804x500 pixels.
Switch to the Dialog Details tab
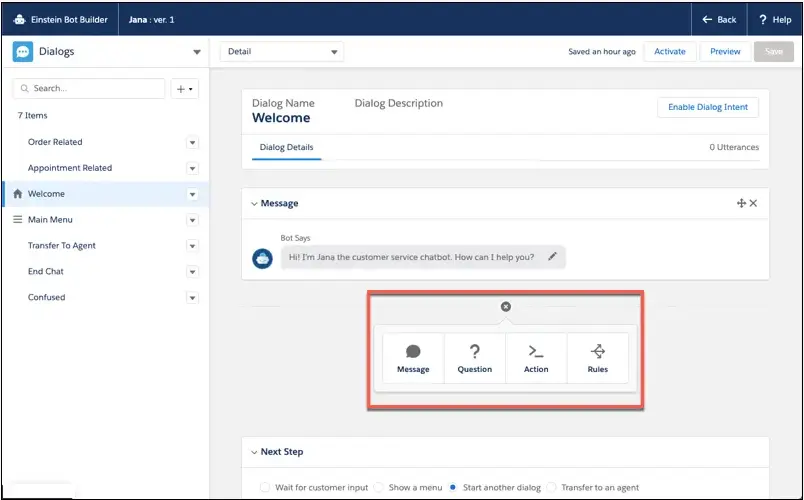tap(286, 147)
